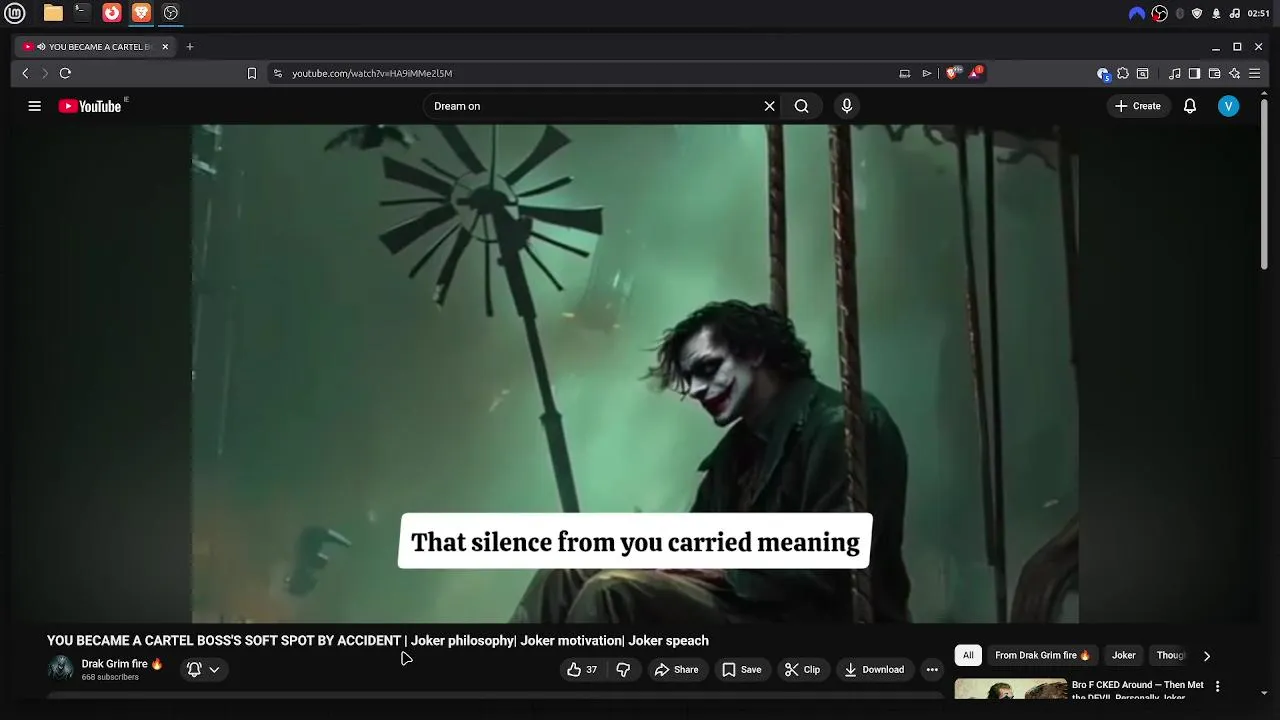
Task: Click the send arrow icon in address bar
Action: [x=927, y=73]
